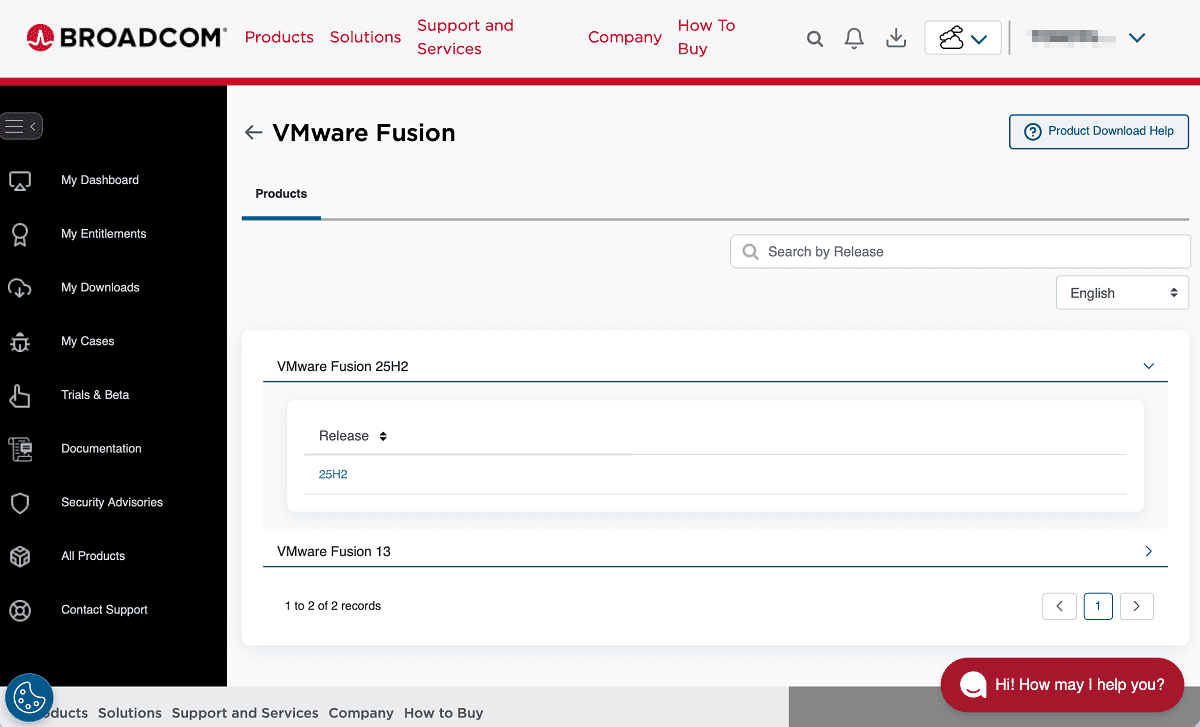
Task: Expand the user account dropdown arrow
Action: pyautogui.click(x=1136, y=38)
